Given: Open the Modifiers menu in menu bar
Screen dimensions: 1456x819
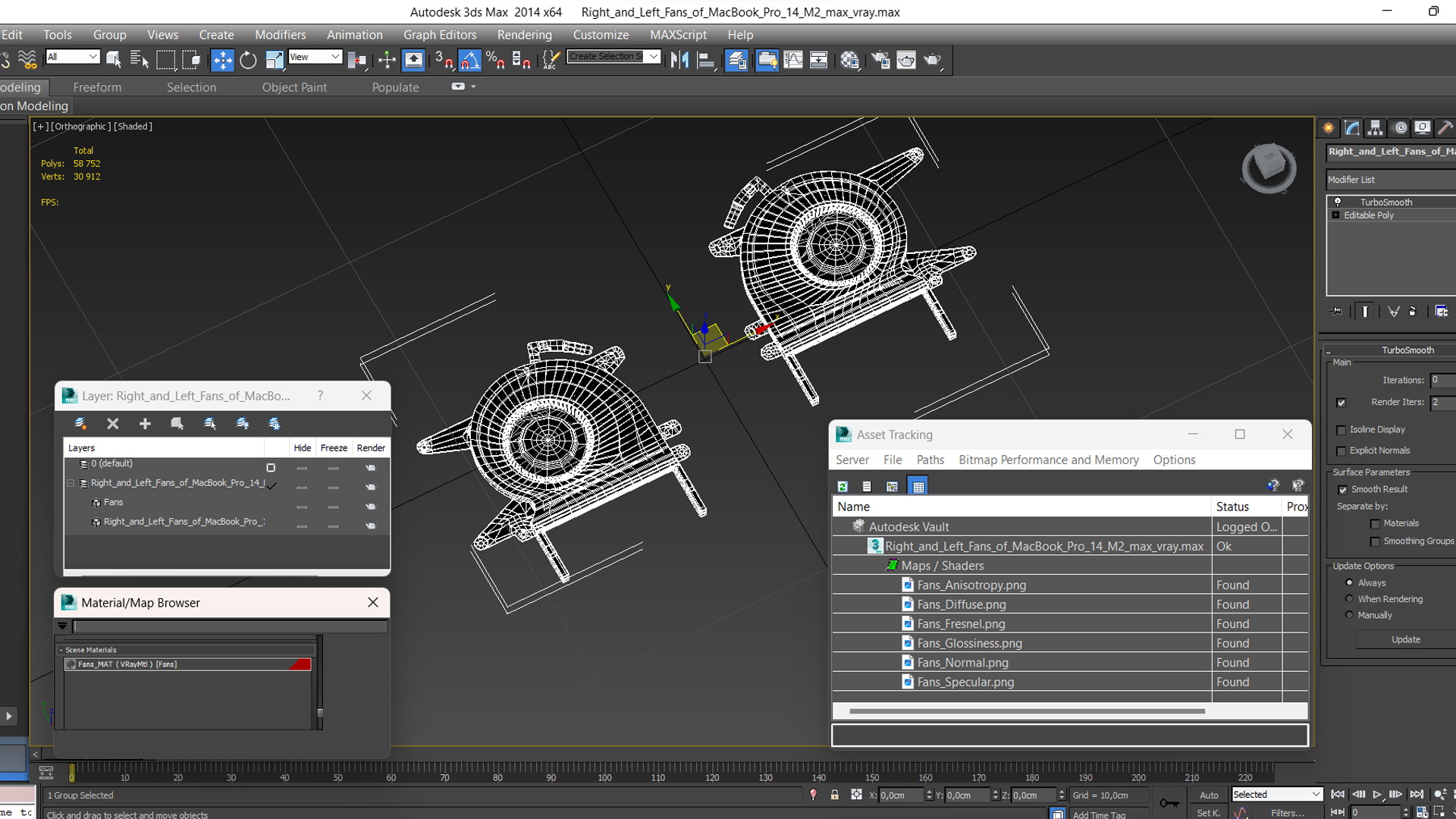Looking at the screenshot, I should [x=278, y=34].
